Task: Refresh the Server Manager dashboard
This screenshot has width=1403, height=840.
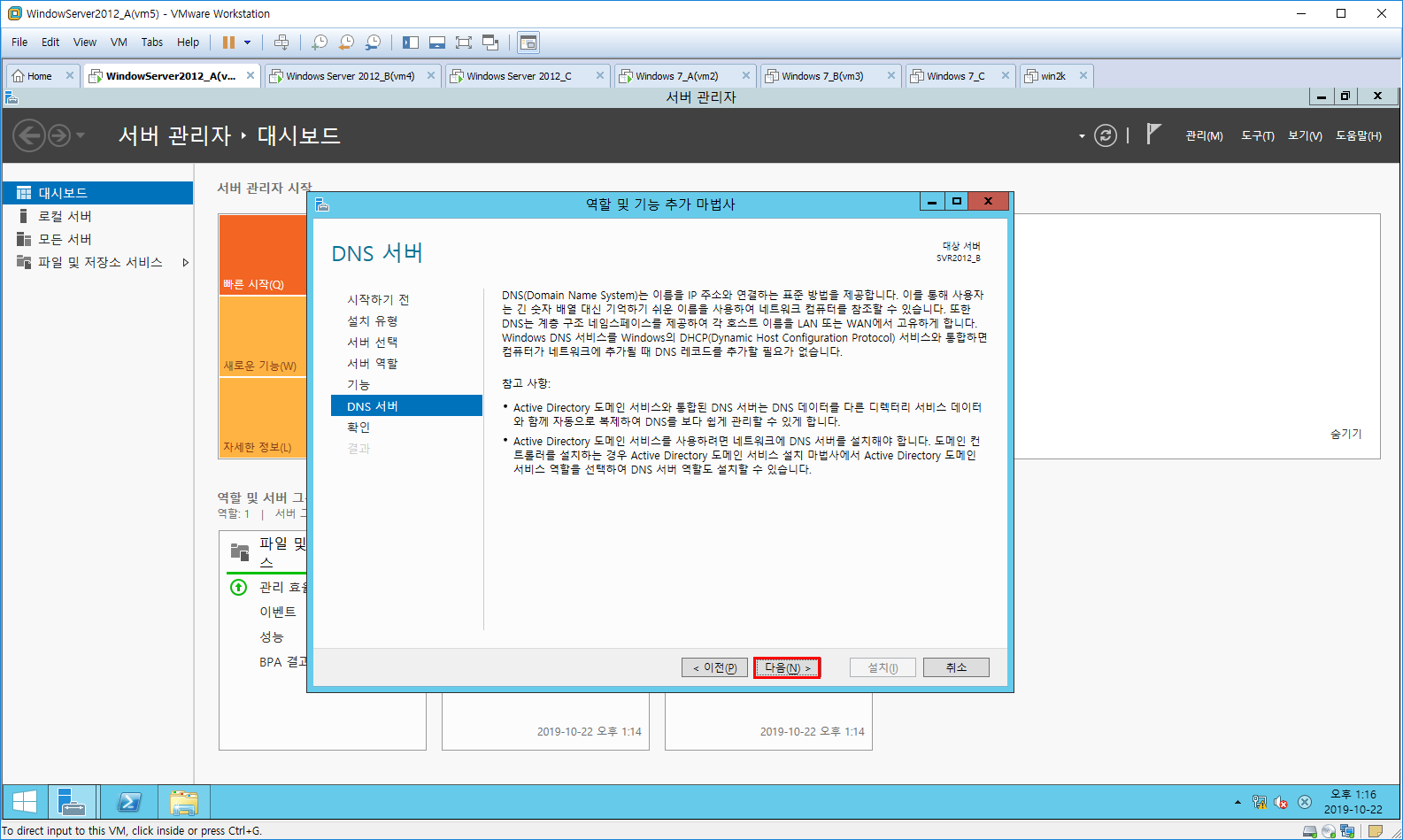Action: coord(1106,135)
